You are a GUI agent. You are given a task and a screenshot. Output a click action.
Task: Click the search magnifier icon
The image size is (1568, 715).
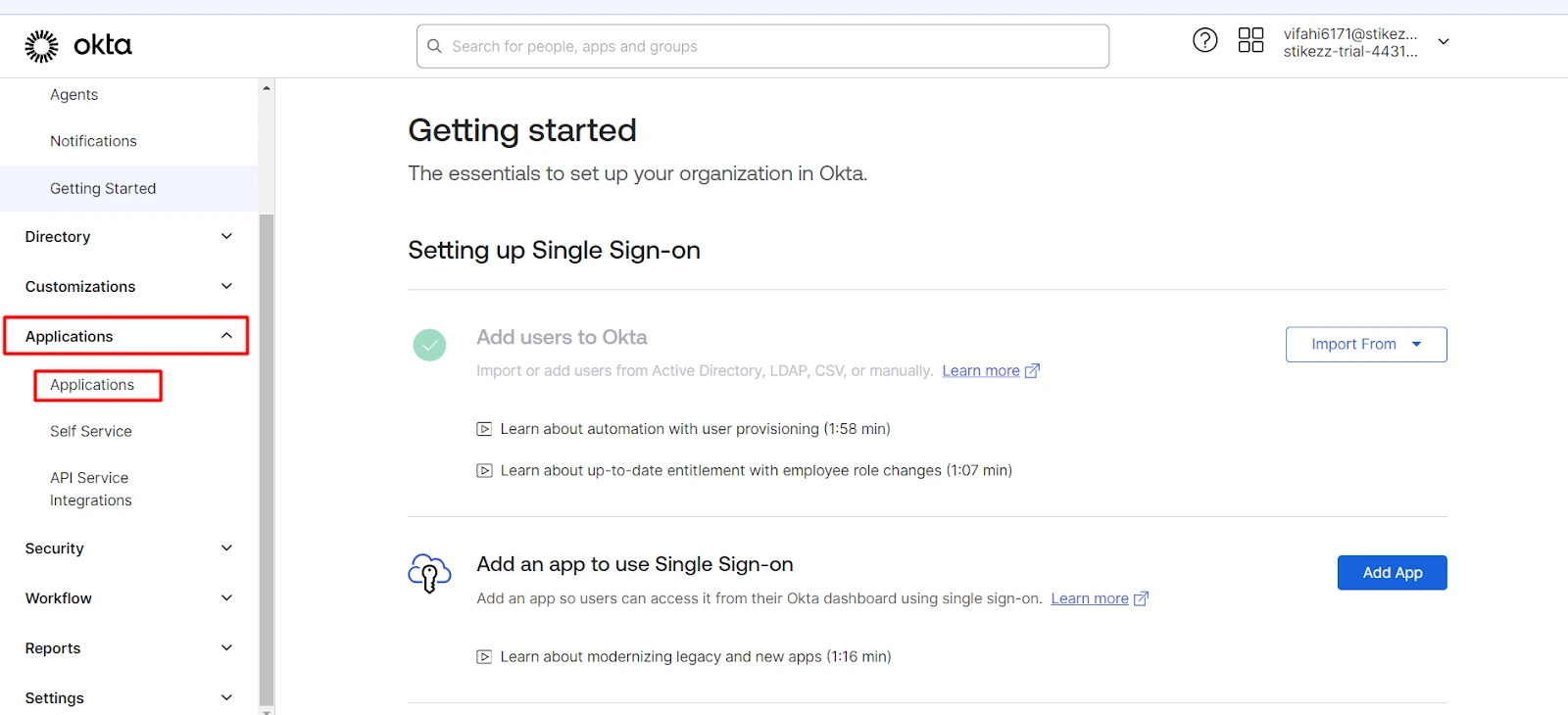point(434,46)
